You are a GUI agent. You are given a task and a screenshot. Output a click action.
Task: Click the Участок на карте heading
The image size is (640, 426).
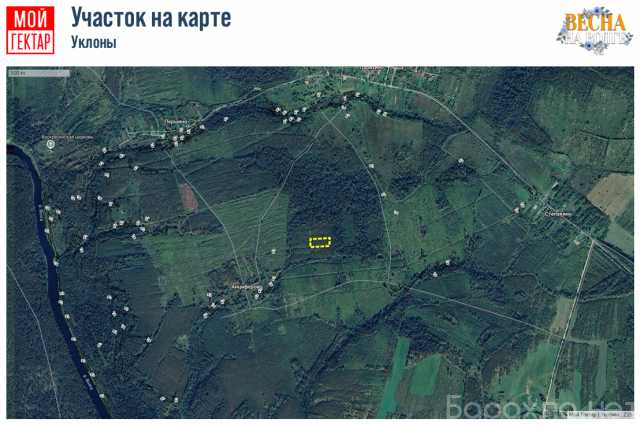(x=151, y=17)
